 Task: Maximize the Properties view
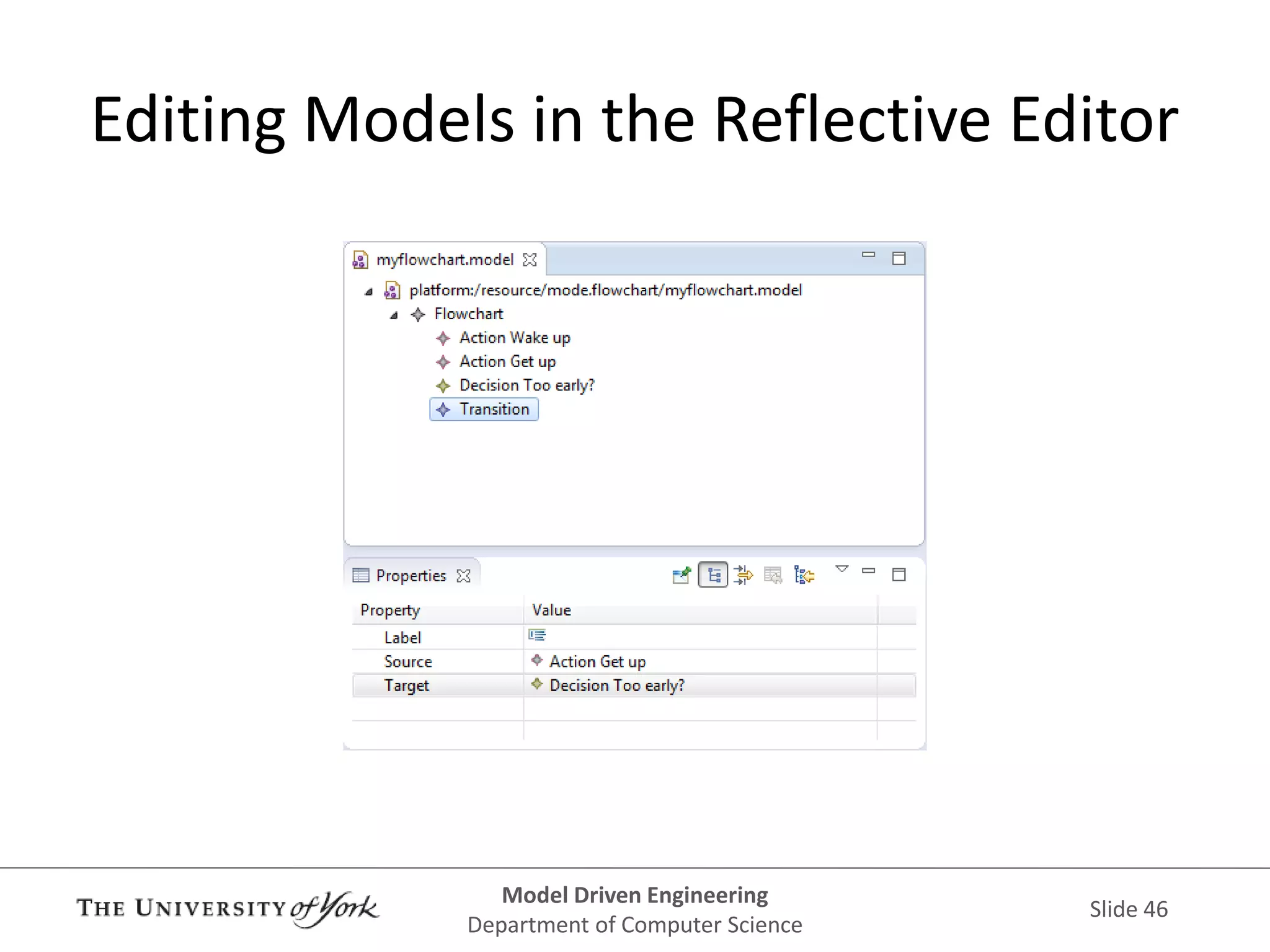pos(899,575)
